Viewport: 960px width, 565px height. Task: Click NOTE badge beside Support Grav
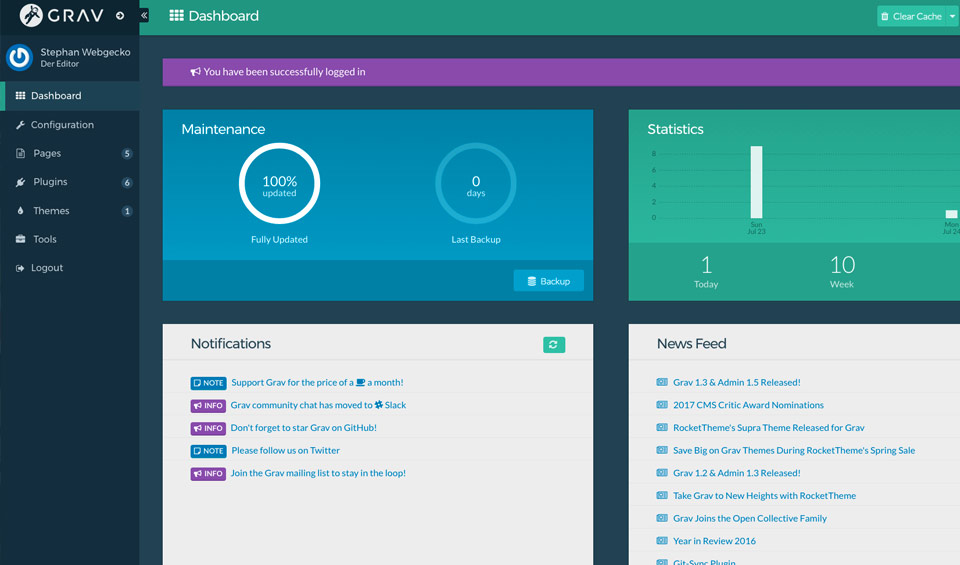pos(208,383)
